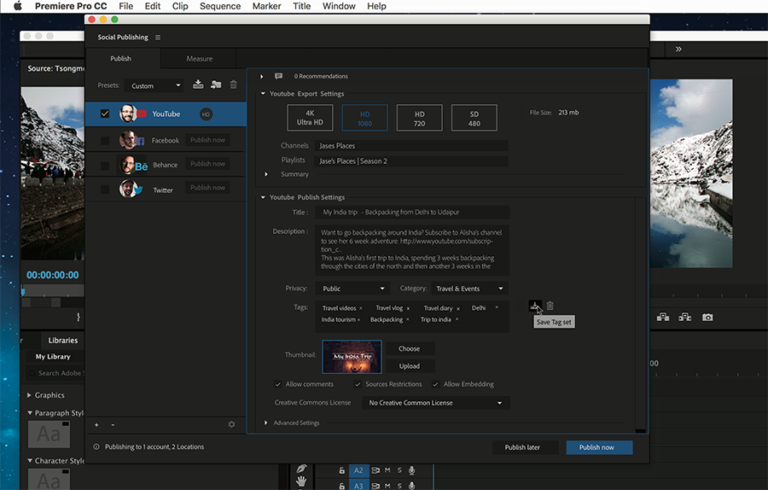The height and width of the screenshot is (490, 768).
Task: Collapse the Youtube Export Settings section
Action: coord(263,94)
